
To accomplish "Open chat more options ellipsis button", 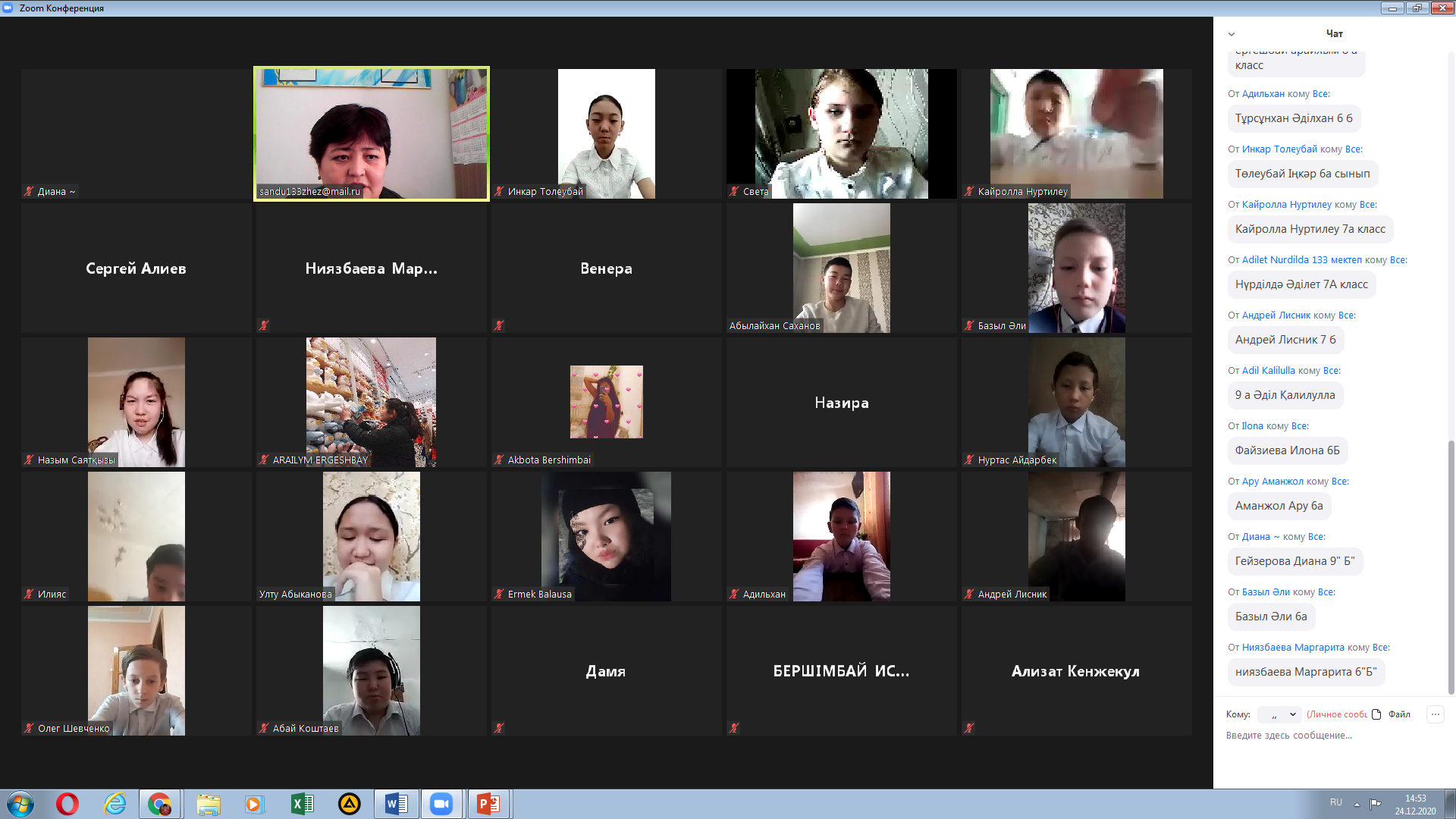I will coord(1435,714).
